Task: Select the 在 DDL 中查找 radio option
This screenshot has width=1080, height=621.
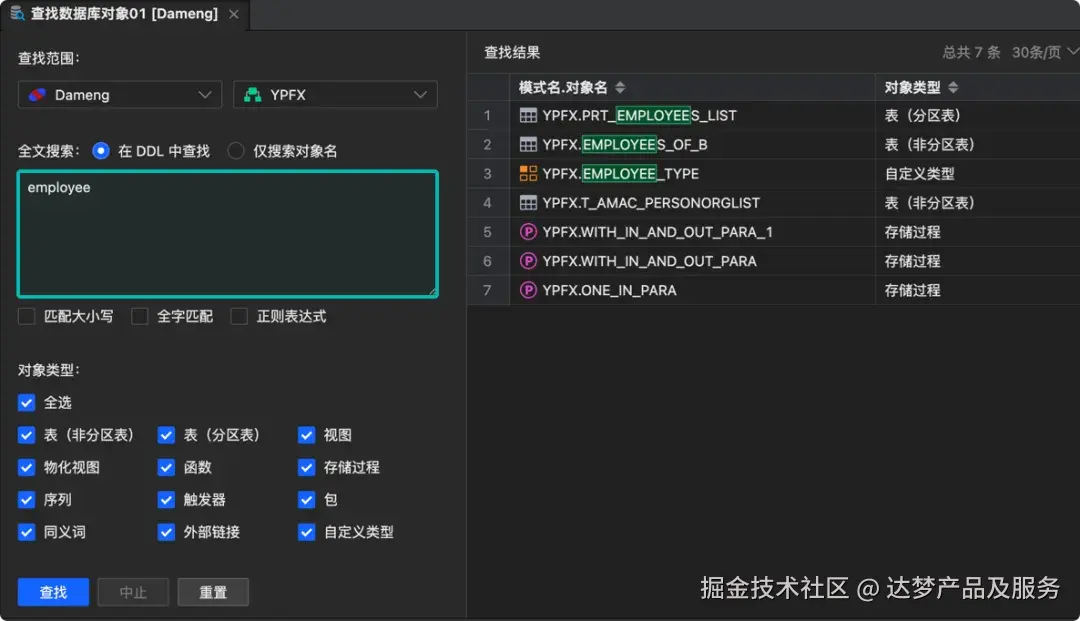Action: pos(101,151)
